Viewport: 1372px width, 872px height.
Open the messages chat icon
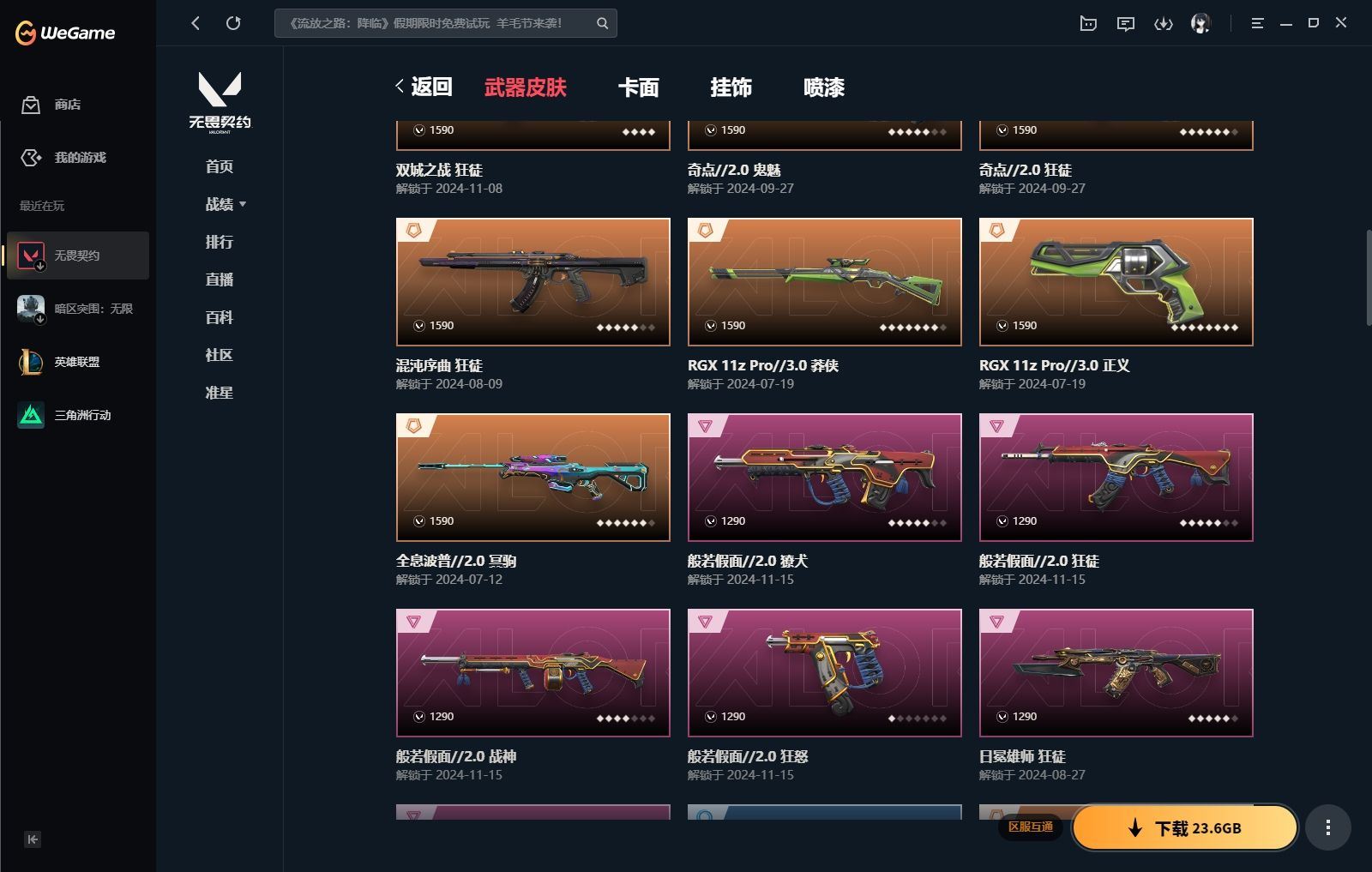point(1126,23)
